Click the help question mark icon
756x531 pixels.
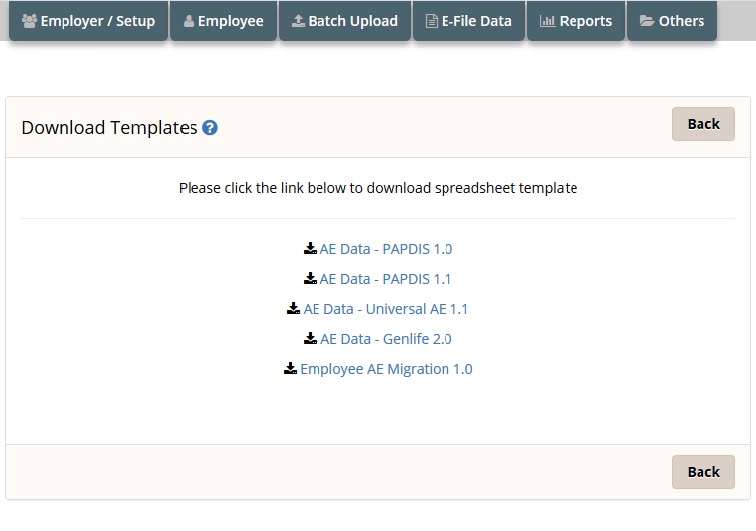click(210, 128)
